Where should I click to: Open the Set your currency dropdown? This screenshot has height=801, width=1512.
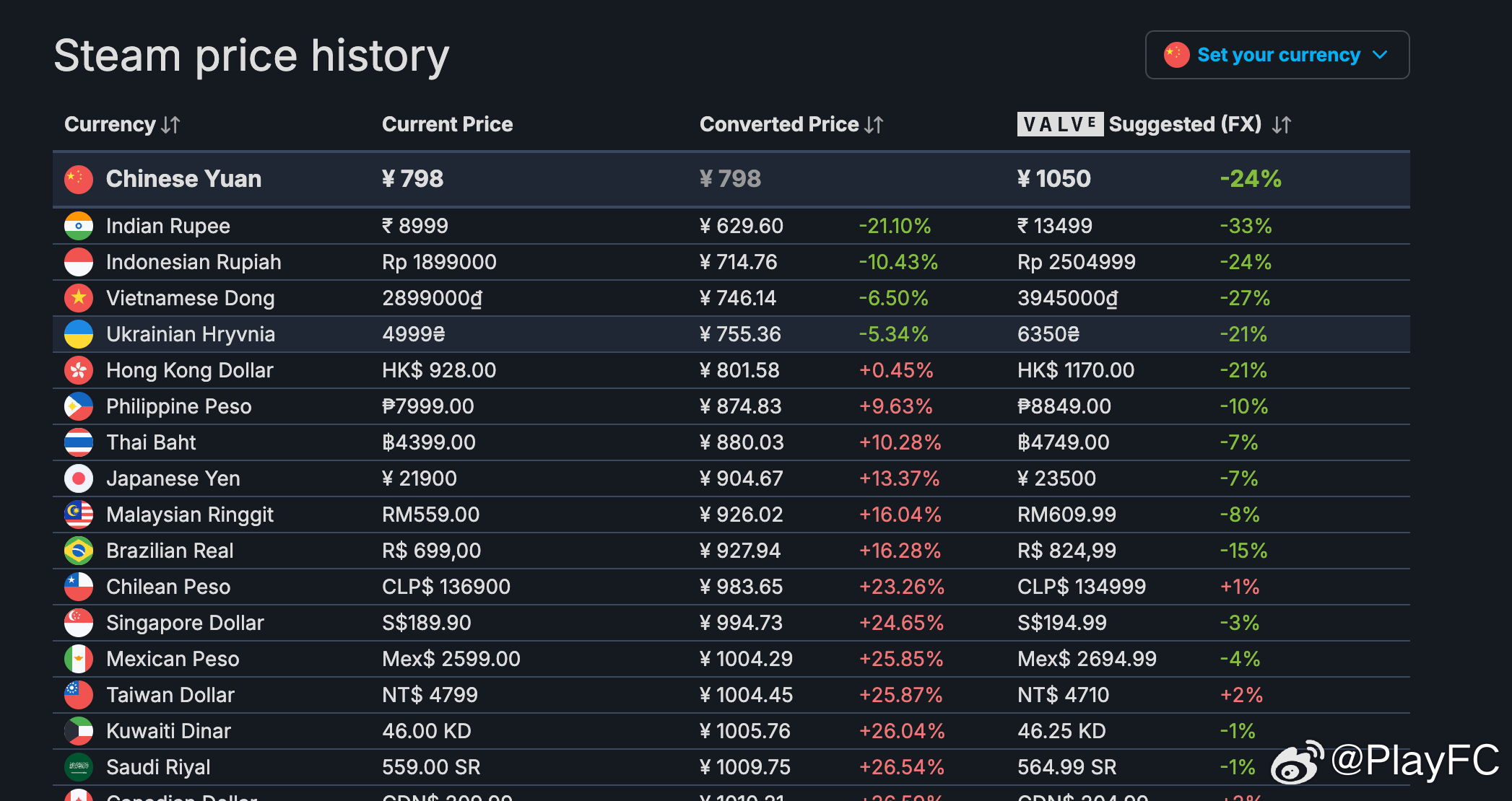[1277, 55]
